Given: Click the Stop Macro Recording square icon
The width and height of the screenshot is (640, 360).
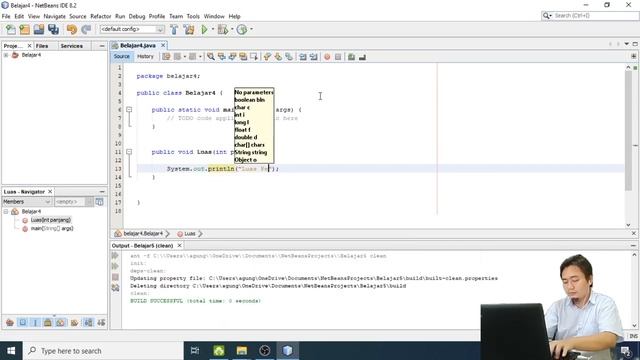Looking at the screenshot, I should pos(338,57).
